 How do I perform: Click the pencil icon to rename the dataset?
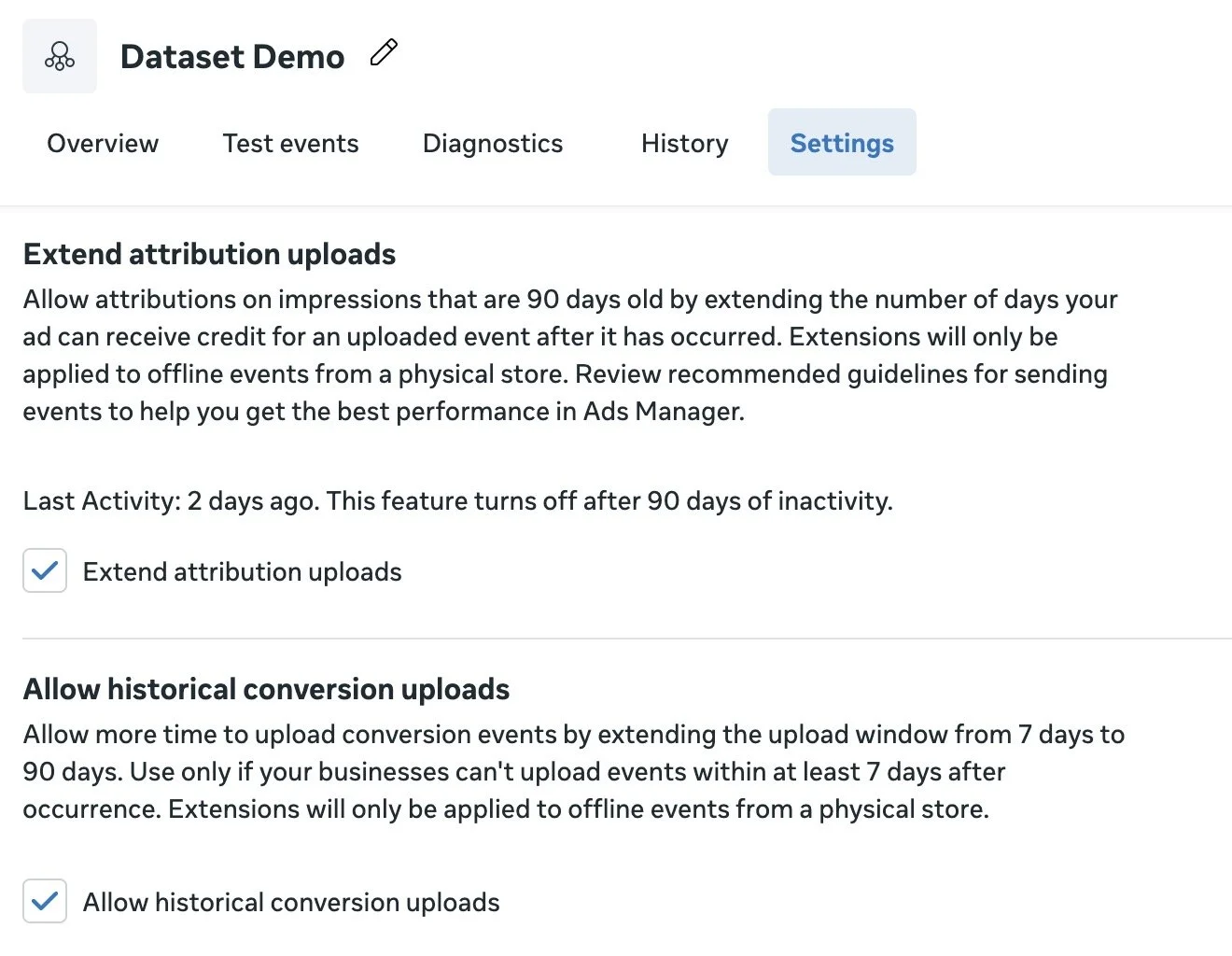384,53
